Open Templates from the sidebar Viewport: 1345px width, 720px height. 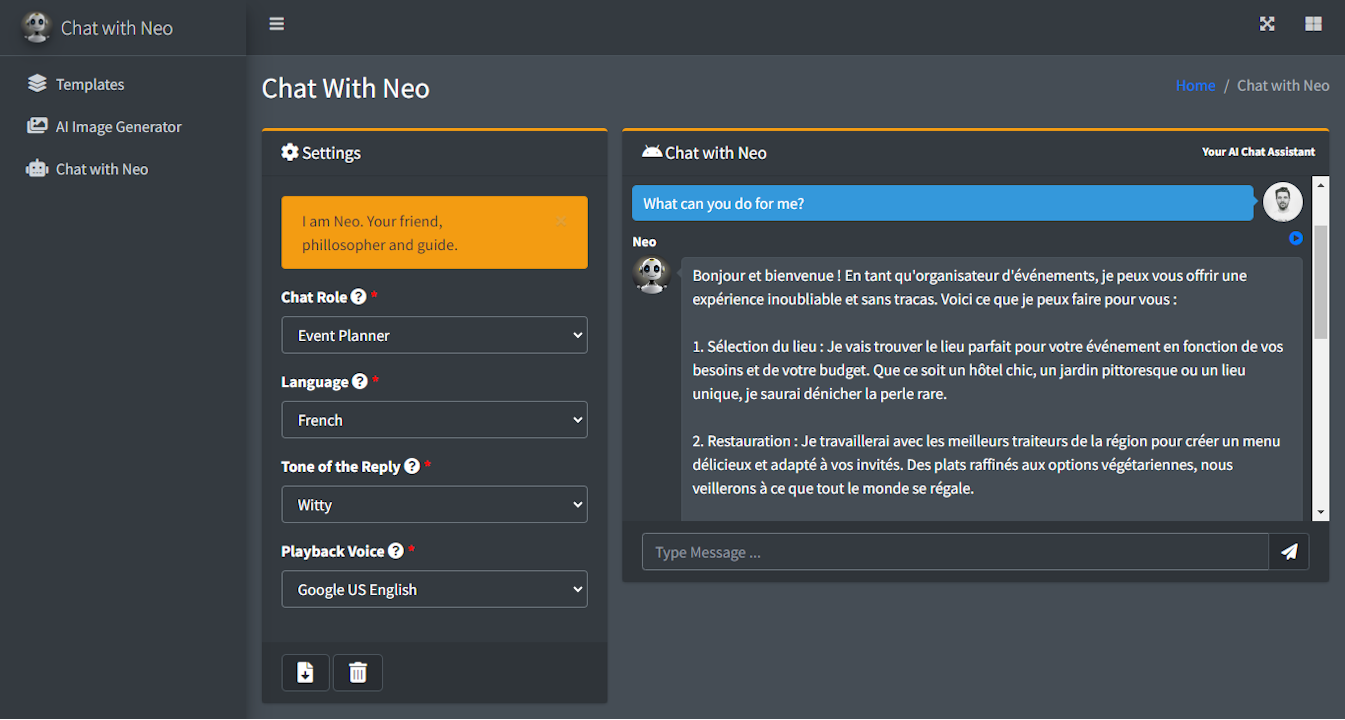point(88,84)
